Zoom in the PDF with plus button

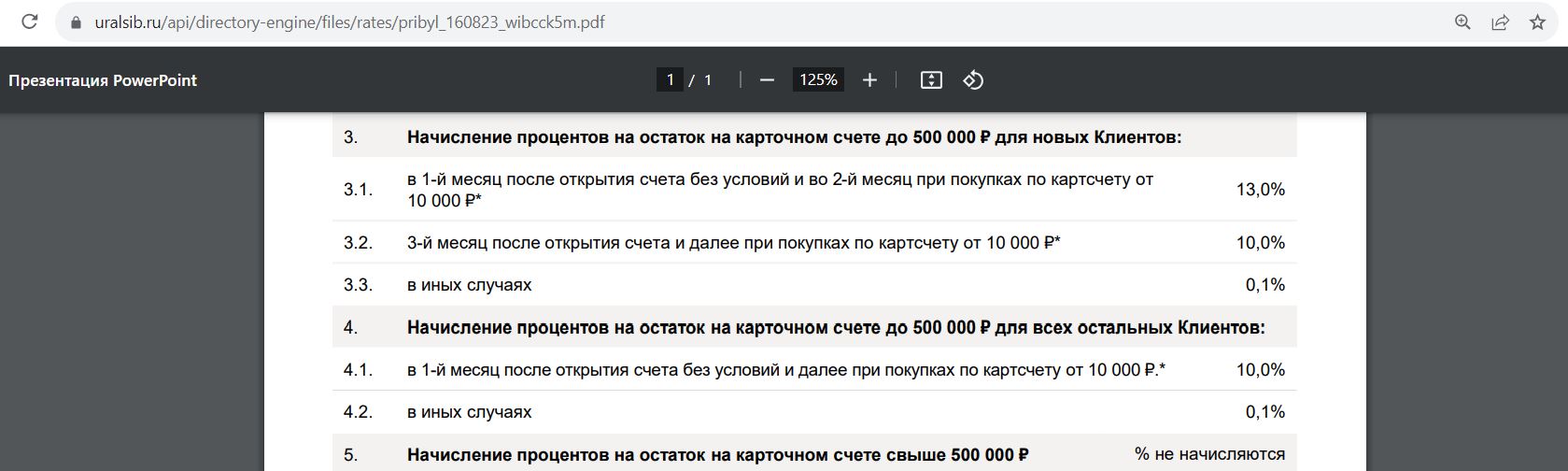[869, 80]
